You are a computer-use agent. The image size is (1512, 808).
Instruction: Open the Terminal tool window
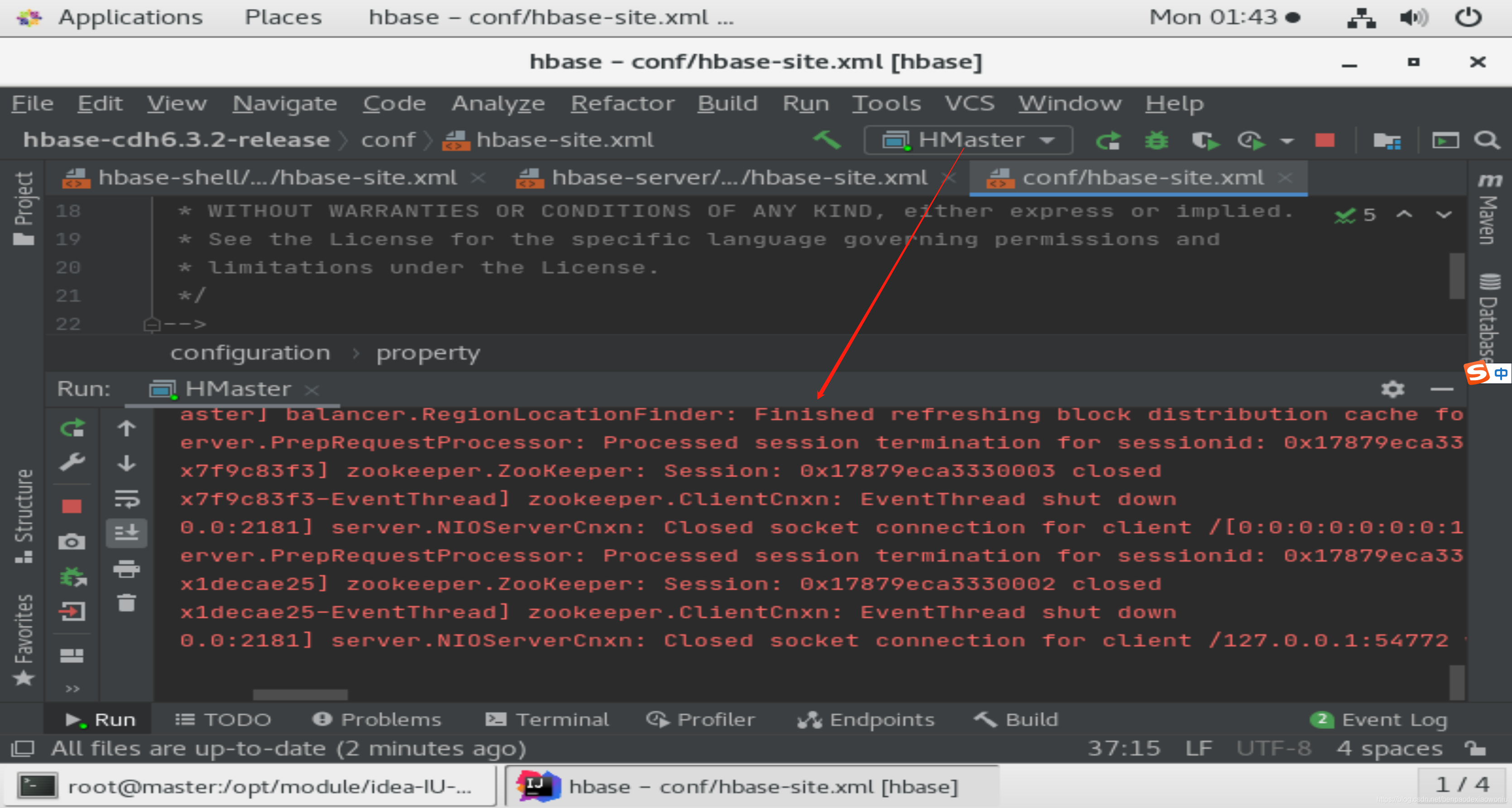pyautogui.click(x=547, y=719)
